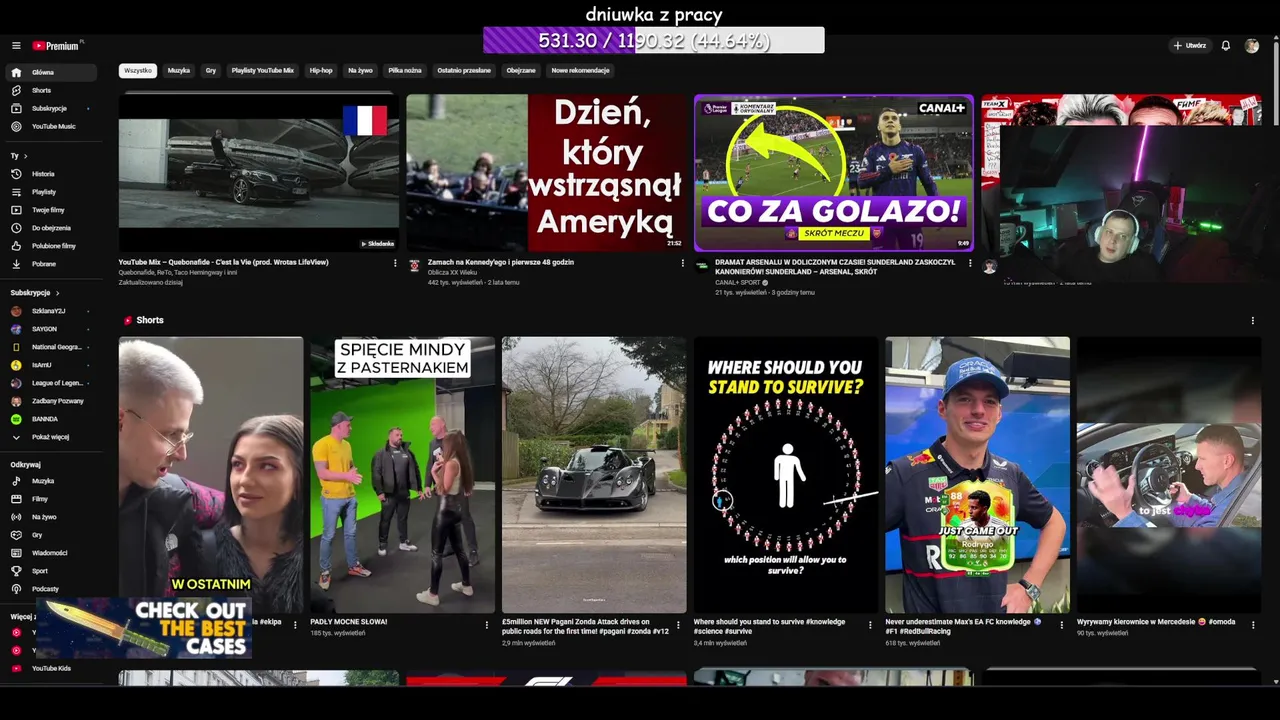This screenshot has width=1280, height=720.
Task: Play the CO ZA GOLAZO thumbnail
Action: pos(834,173)
